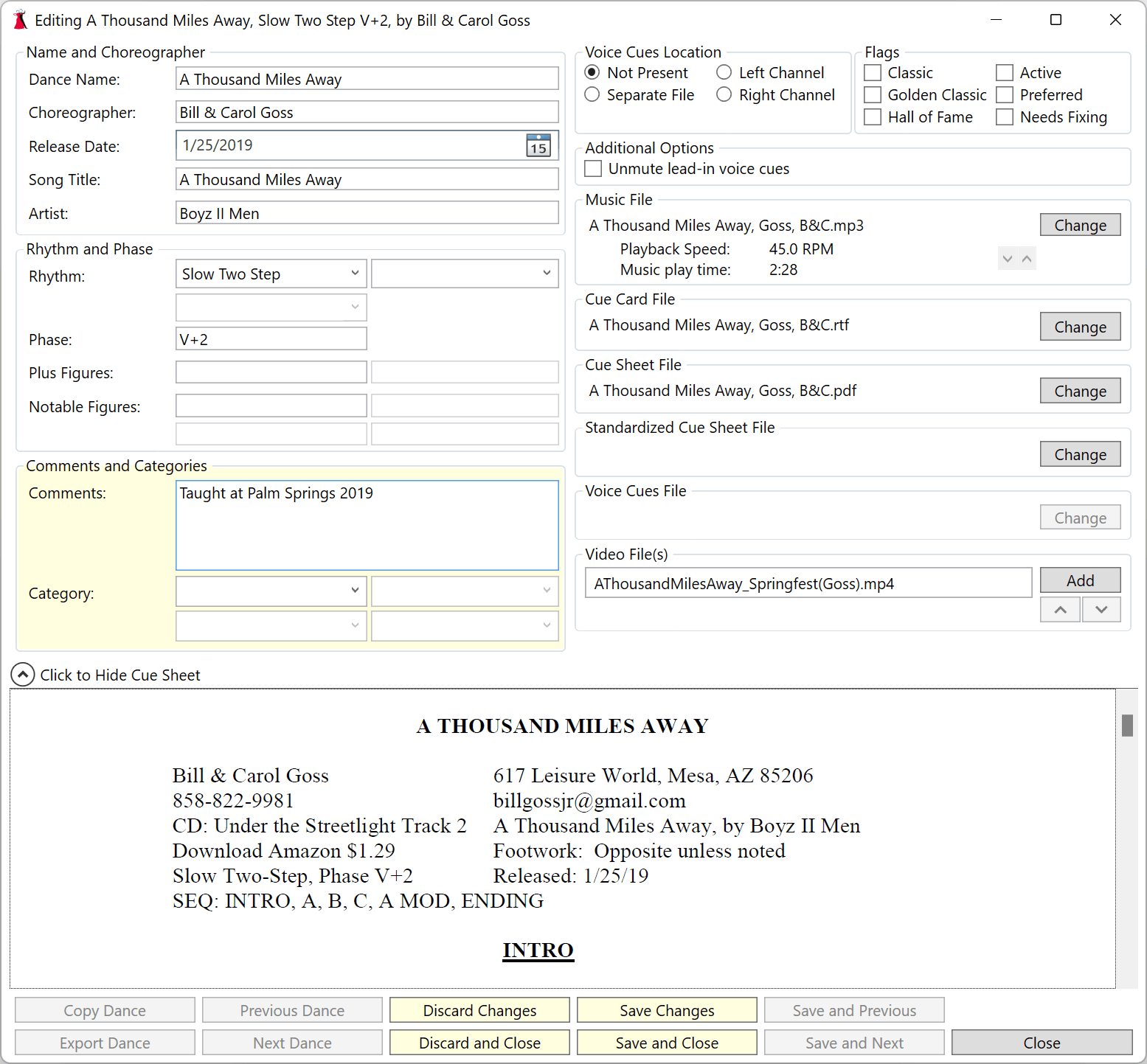Open the Release Date calendar picker icon
Image resolution: width=1147 pixels, height=1064 pixels.
[x=538, y=145]
